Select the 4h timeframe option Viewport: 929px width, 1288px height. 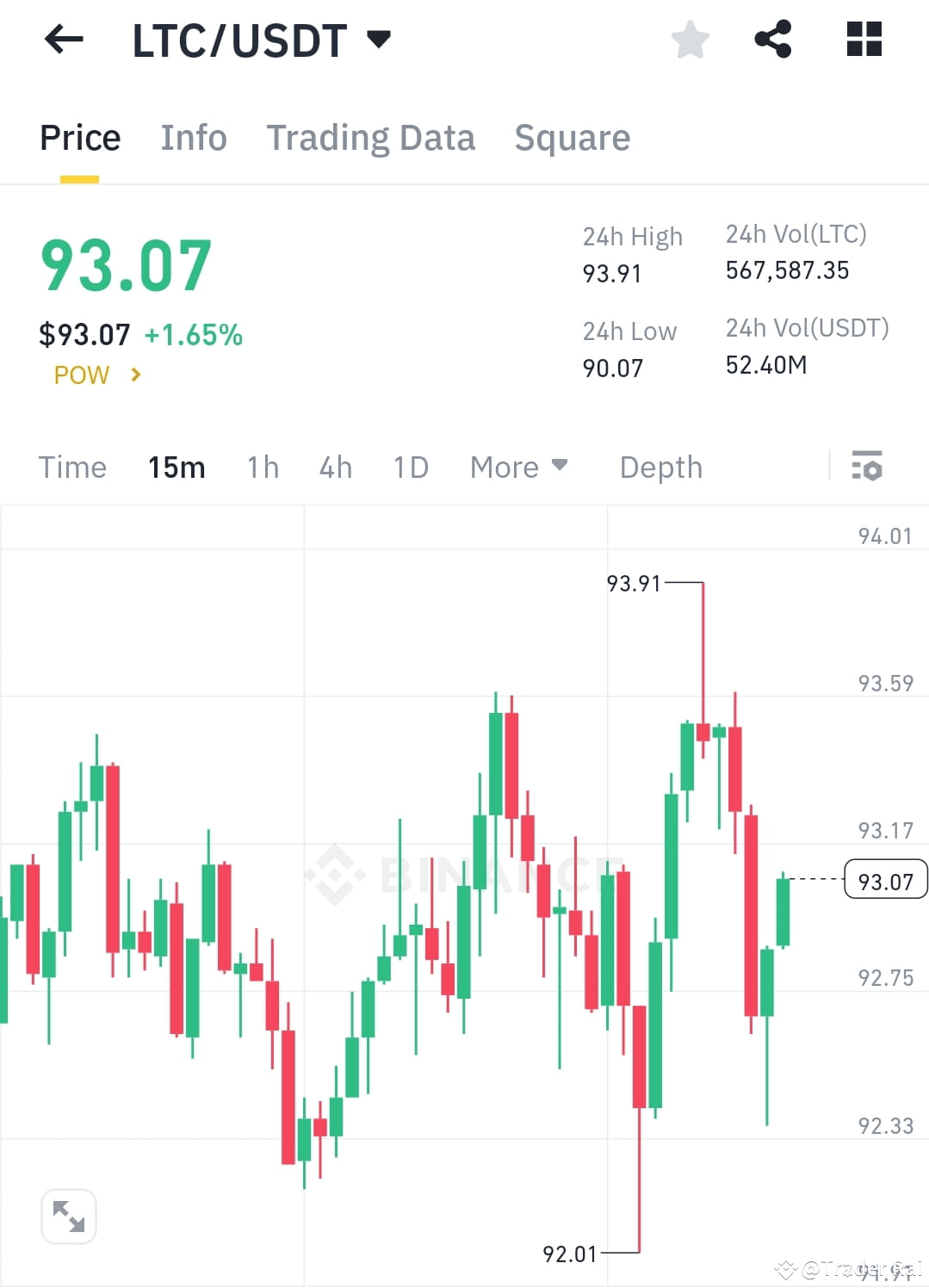(x=335, y=468)
